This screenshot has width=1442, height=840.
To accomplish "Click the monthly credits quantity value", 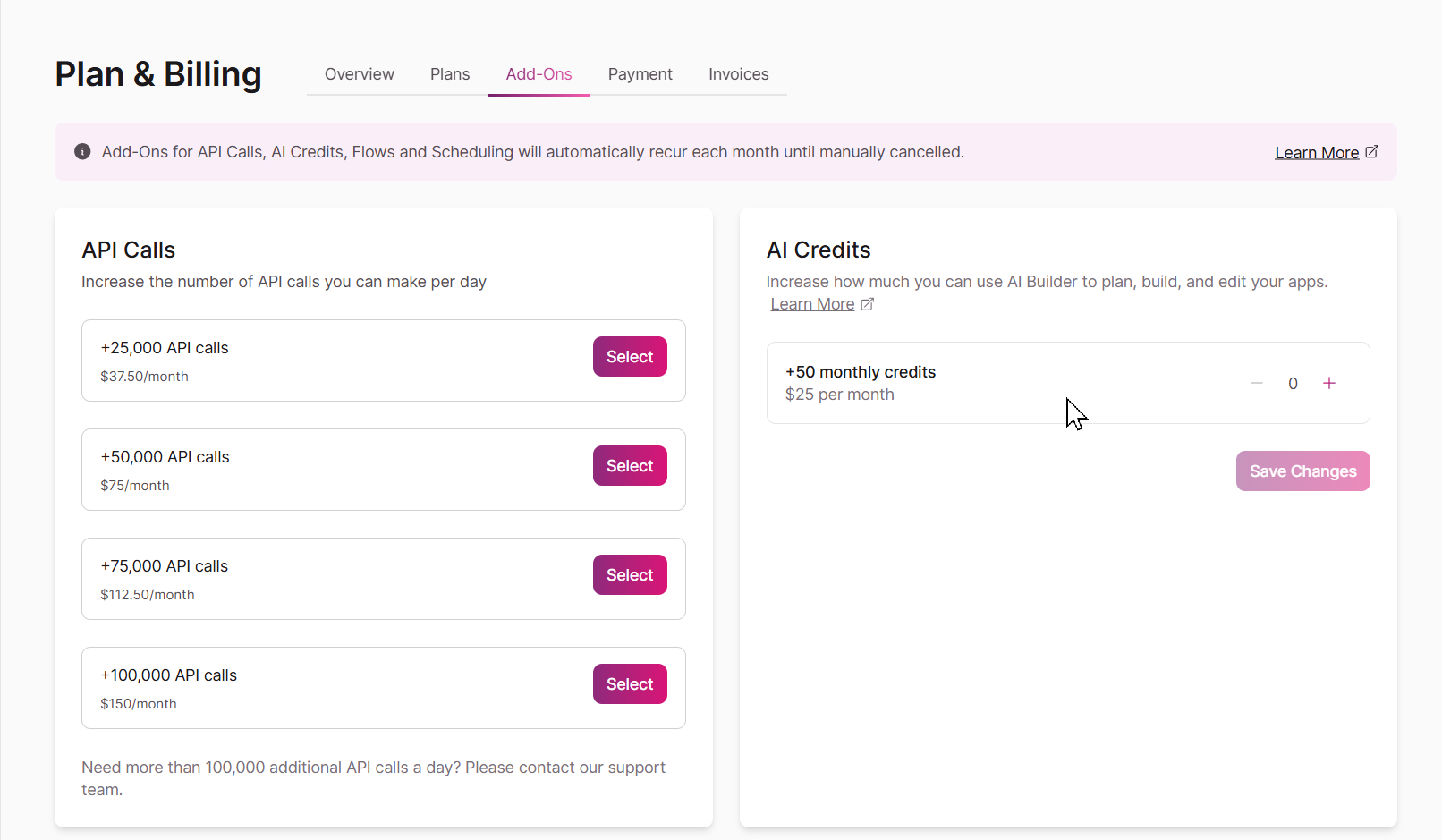I will coord(1293,384).
